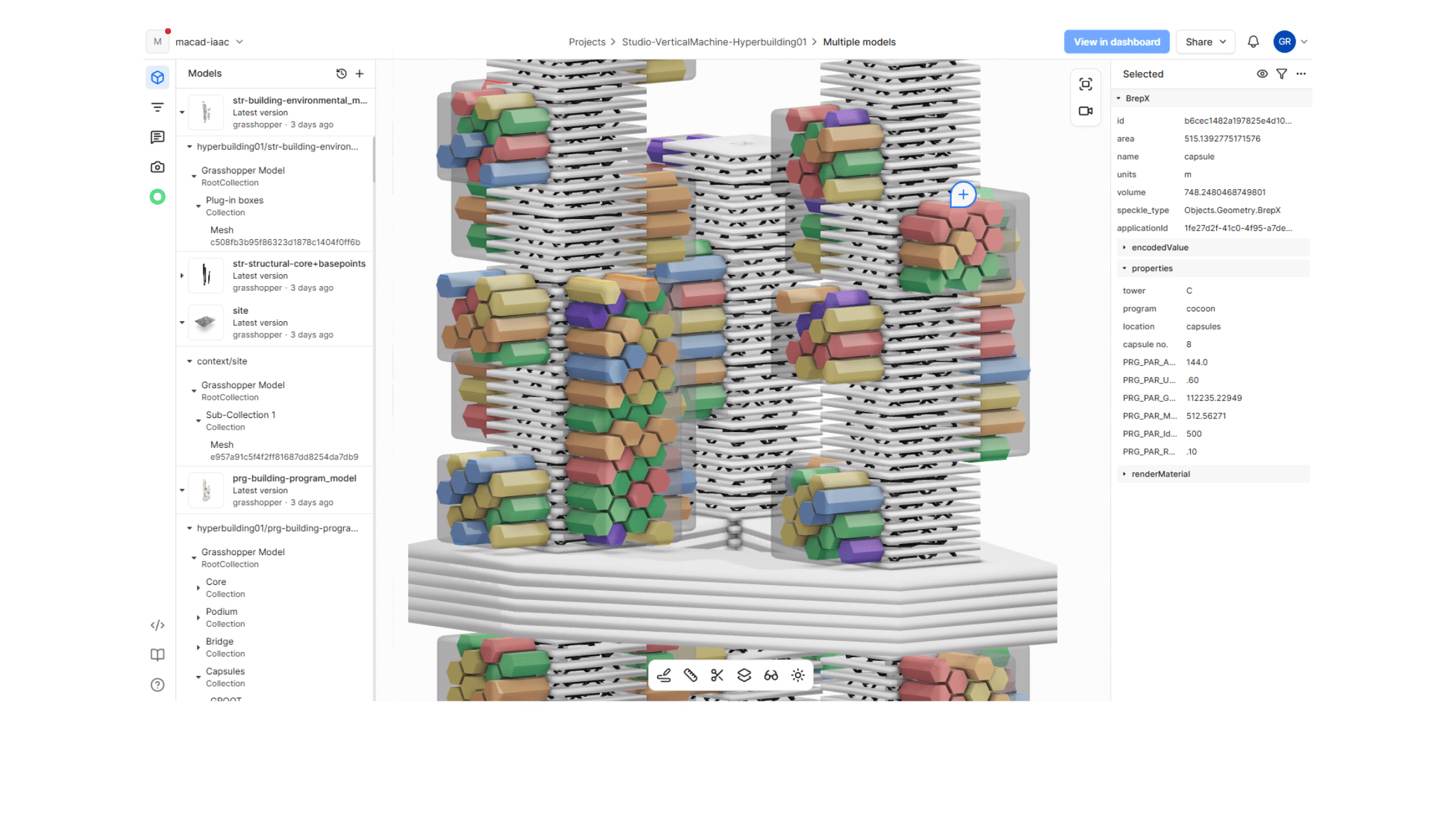Open the Share dropdown

click(1205, 42)
